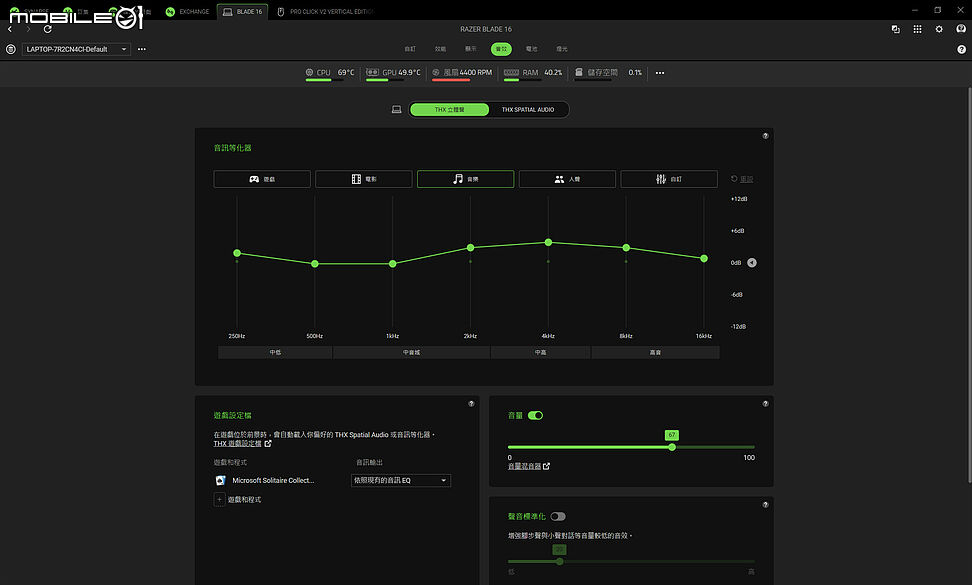Switch to THX SPATIAL AUDIO mode
972x585 pixels.
(x=528, y=110)
